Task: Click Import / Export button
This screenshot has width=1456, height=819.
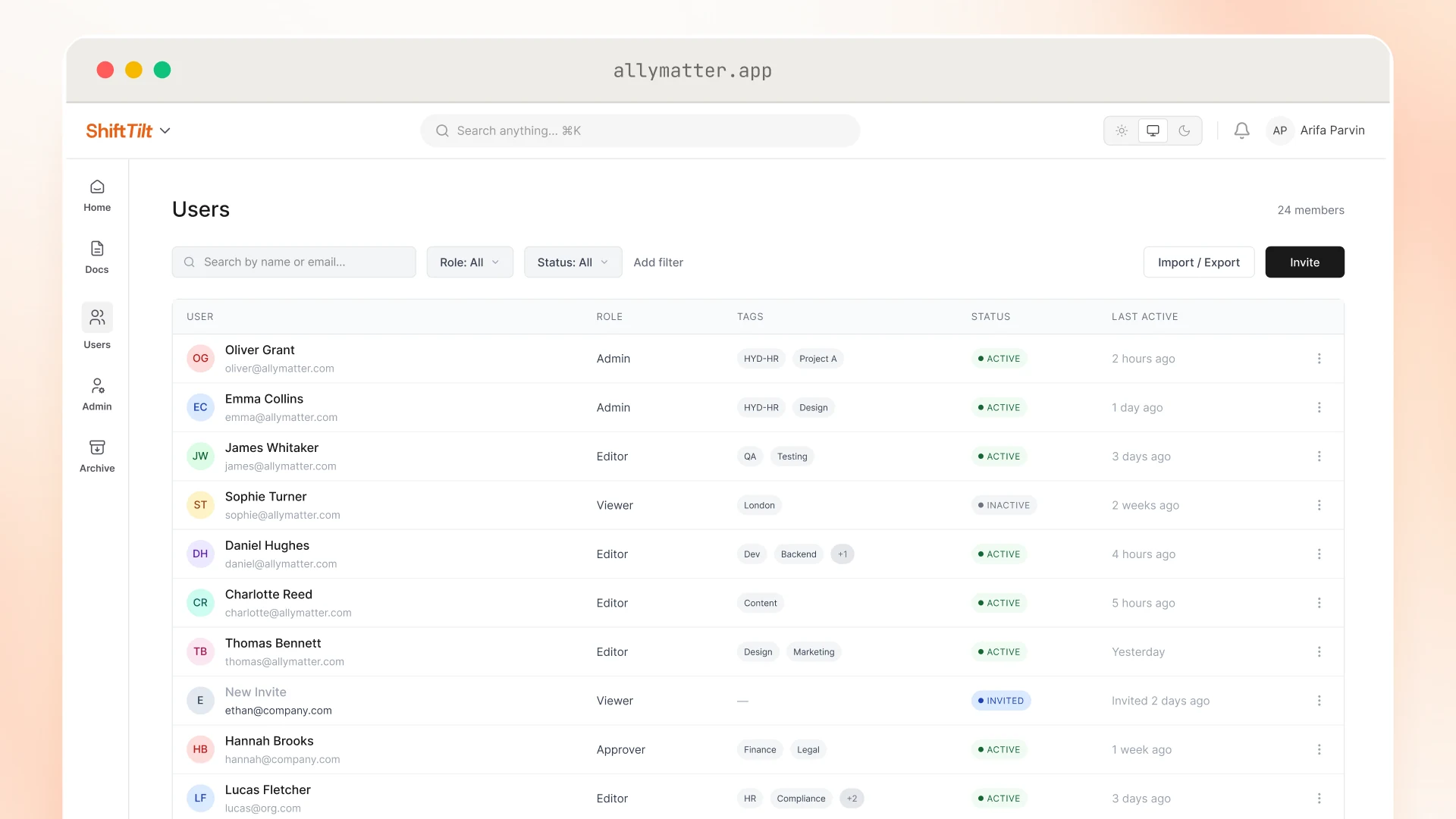Action: pos(1198,262)
